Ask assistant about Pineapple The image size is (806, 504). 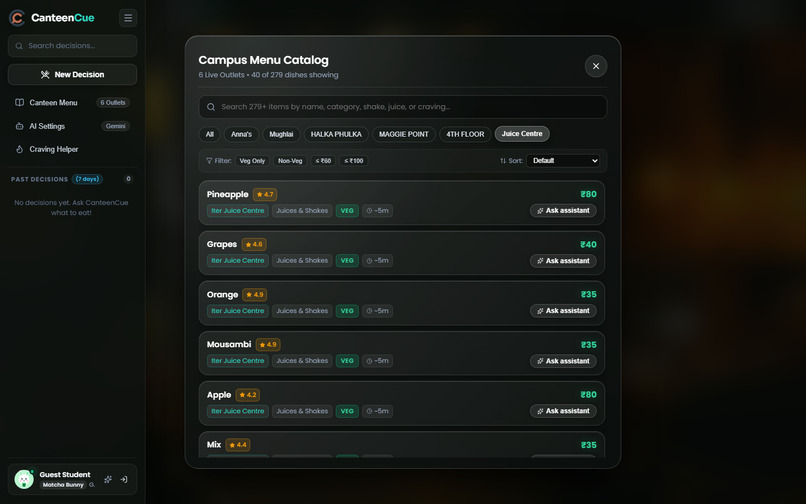pos(563,211)
